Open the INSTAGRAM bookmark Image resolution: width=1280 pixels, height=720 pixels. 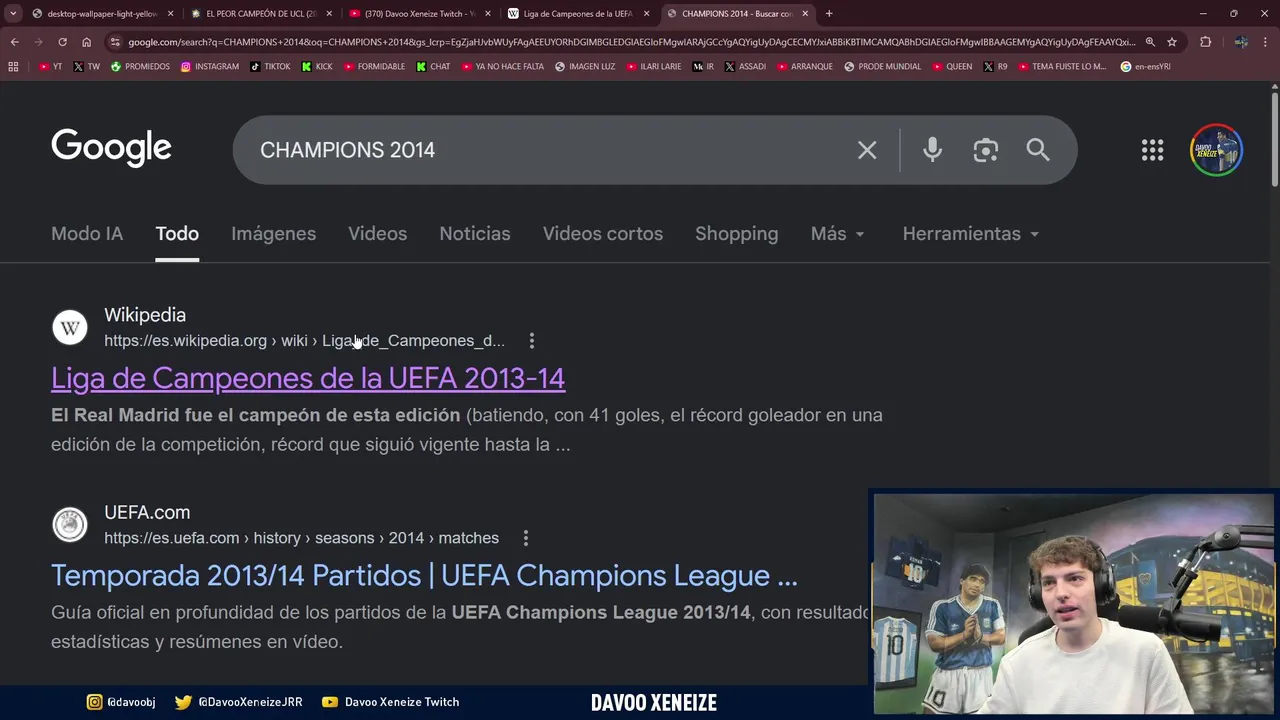[210, 67]
